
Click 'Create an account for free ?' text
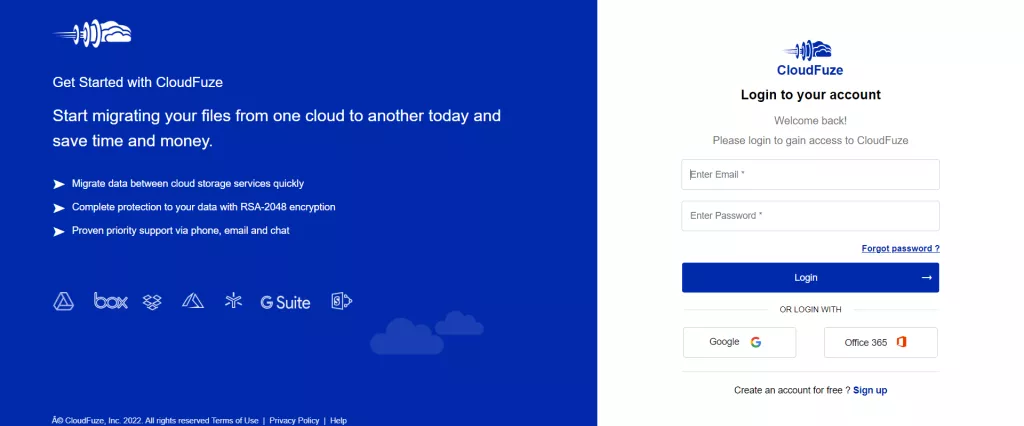point(792,390)
